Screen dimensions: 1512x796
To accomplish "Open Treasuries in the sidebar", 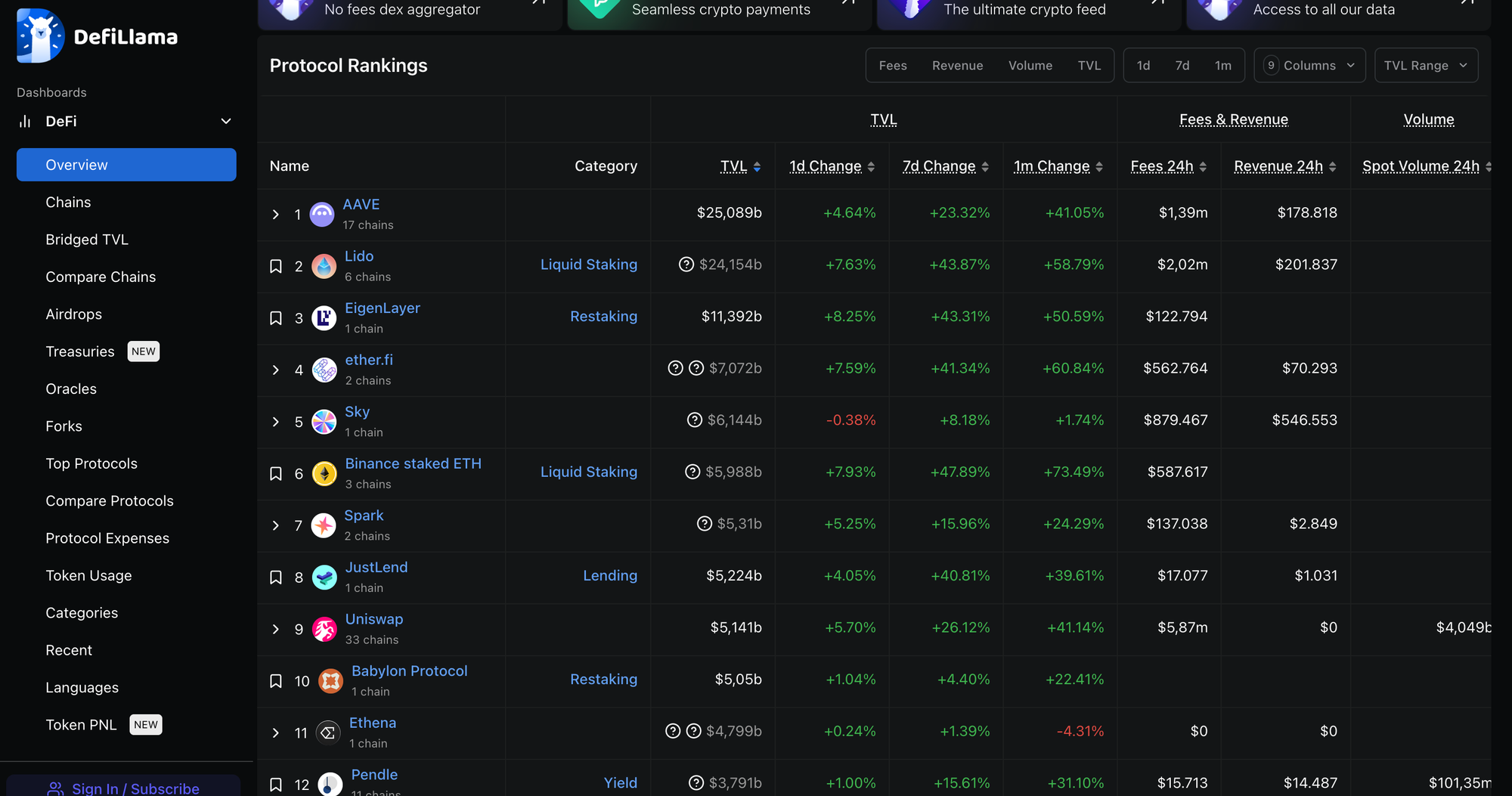I will point(80,352).
